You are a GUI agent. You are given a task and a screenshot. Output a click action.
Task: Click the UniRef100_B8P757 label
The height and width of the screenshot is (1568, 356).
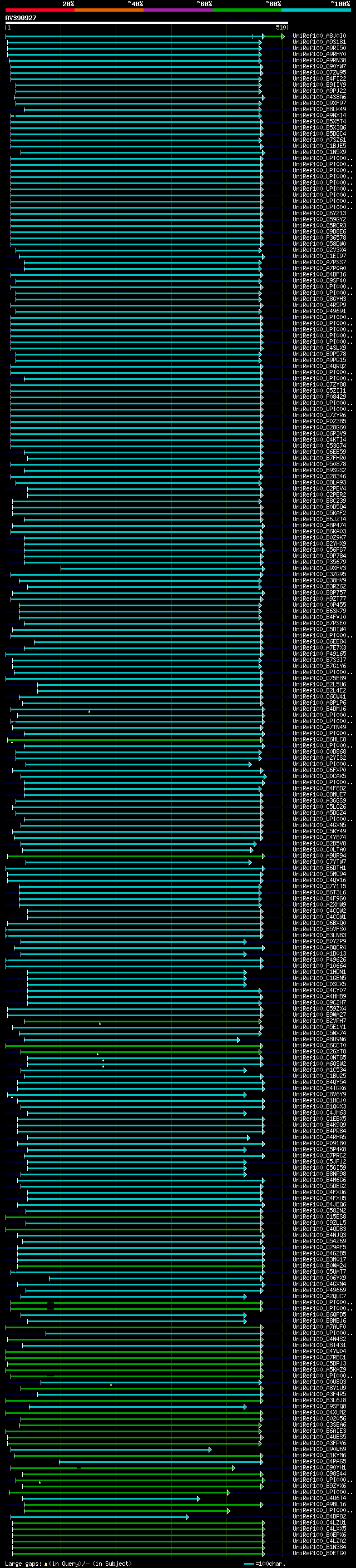click(x=319, y=592)
